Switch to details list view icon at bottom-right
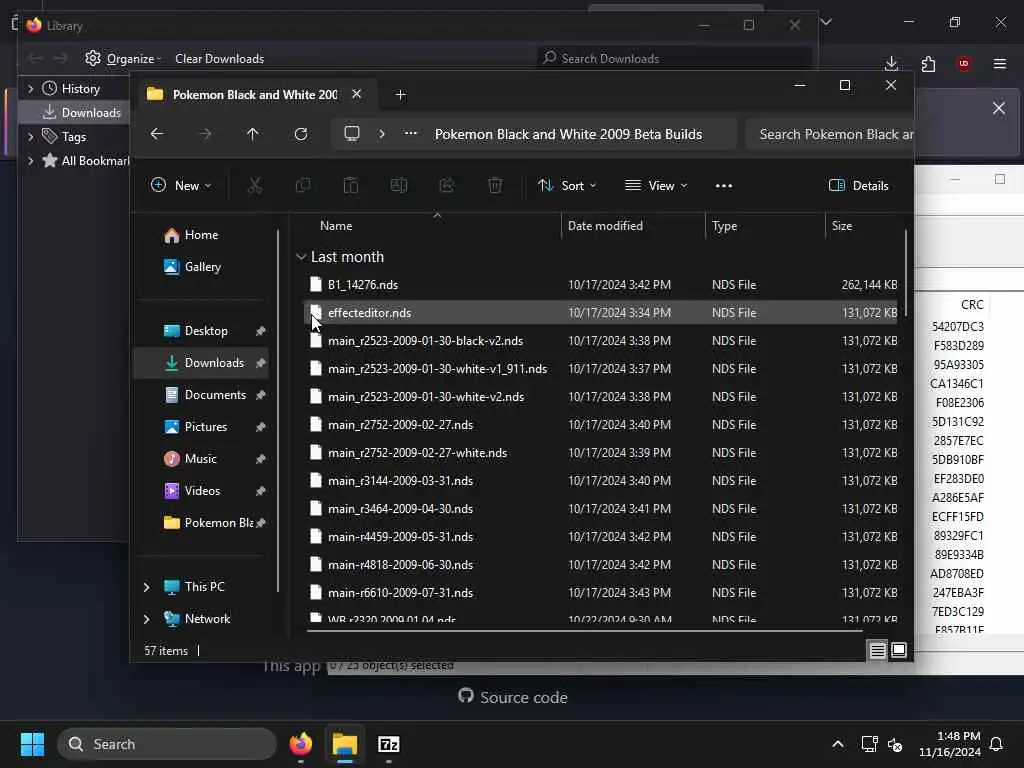The height and width of the screenshot is (768, 1024). coord(878,650)
